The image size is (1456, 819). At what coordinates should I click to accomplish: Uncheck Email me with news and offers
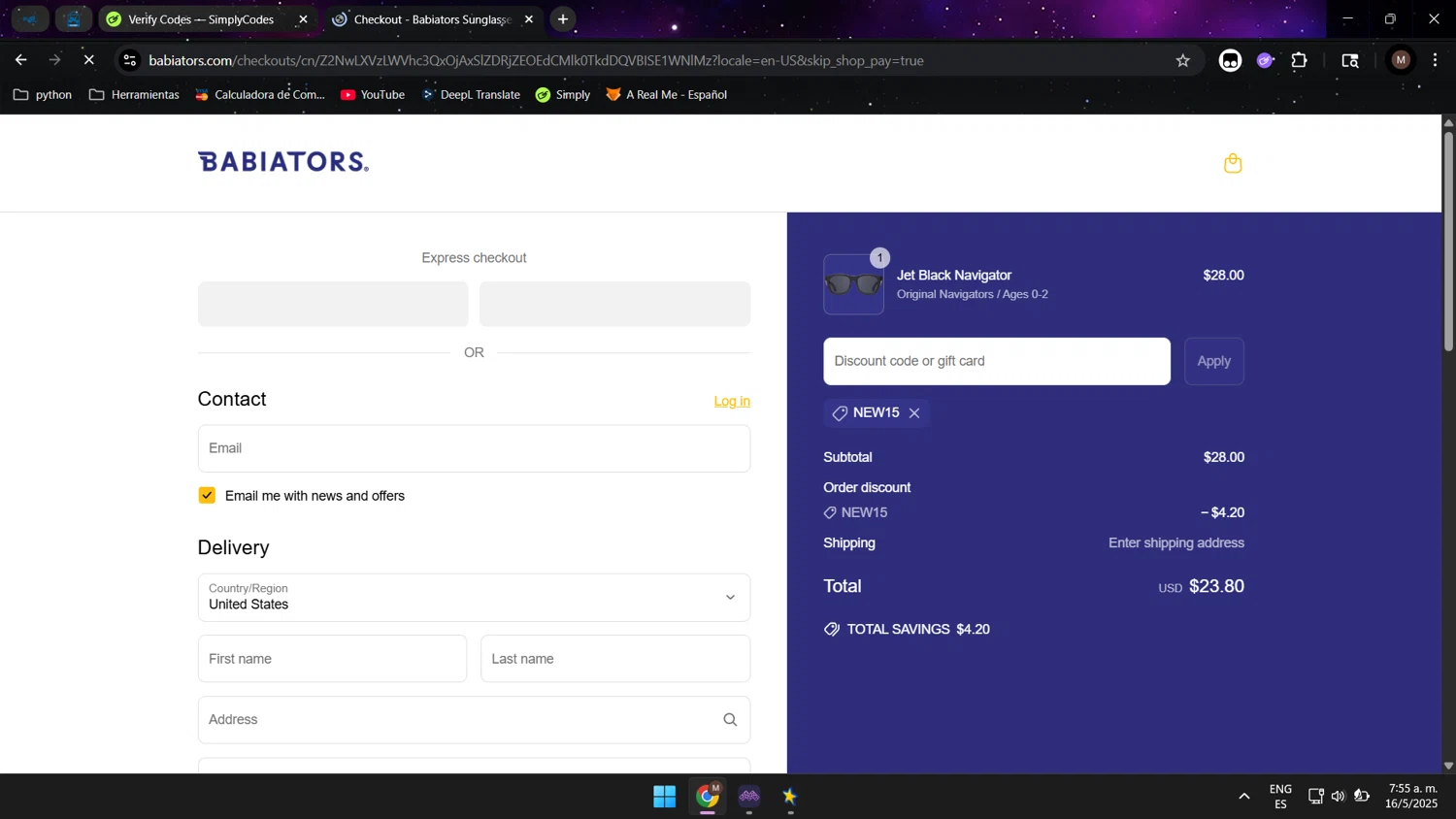point(207,496)
